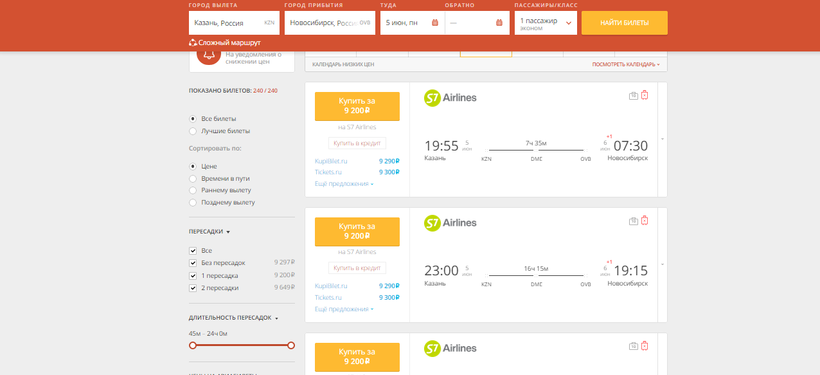Sort by 'Времени в пути' option
820x375 pixels.
coord(193,178)
